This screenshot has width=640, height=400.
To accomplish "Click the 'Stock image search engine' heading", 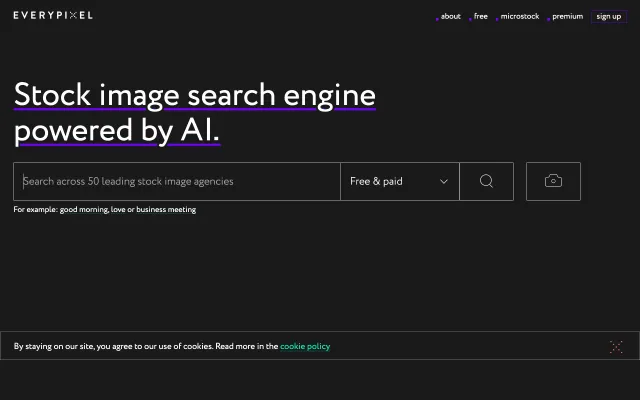I will (195, 95).
